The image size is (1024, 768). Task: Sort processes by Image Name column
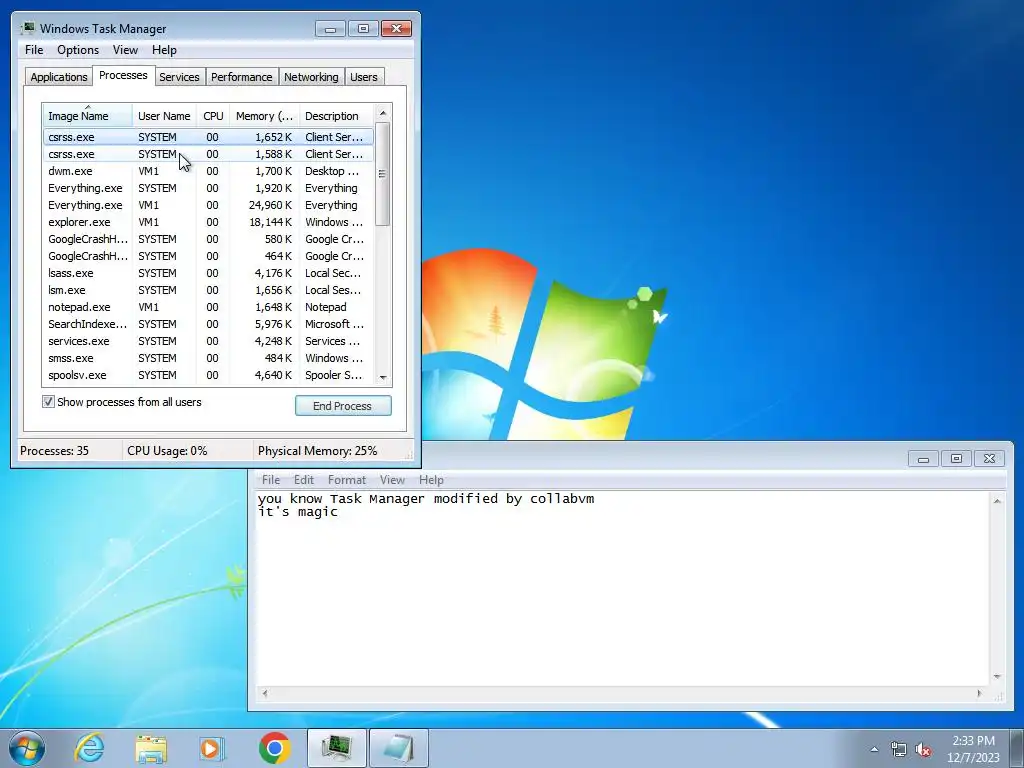coord(88,116)
